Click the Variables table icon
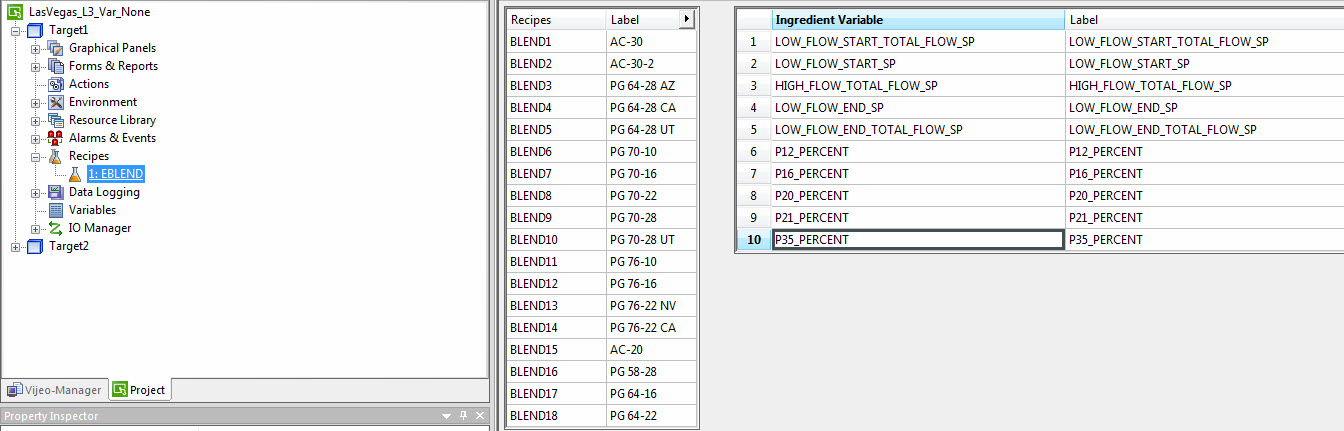This screenshot has height=431, width=1344. tap(56, 210)
